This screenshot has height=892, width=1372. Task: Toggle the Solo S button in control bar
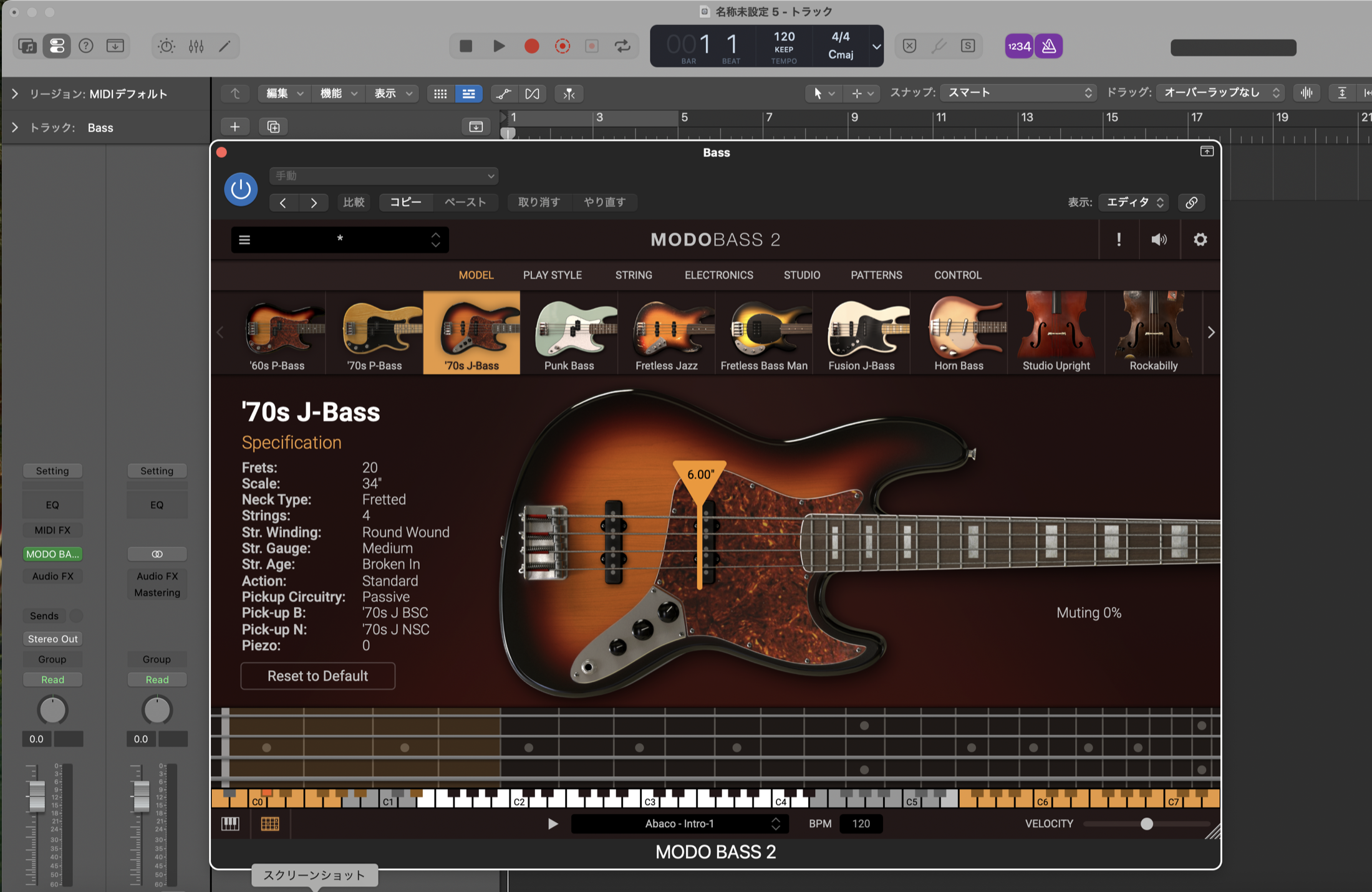[x=968, y=46]
